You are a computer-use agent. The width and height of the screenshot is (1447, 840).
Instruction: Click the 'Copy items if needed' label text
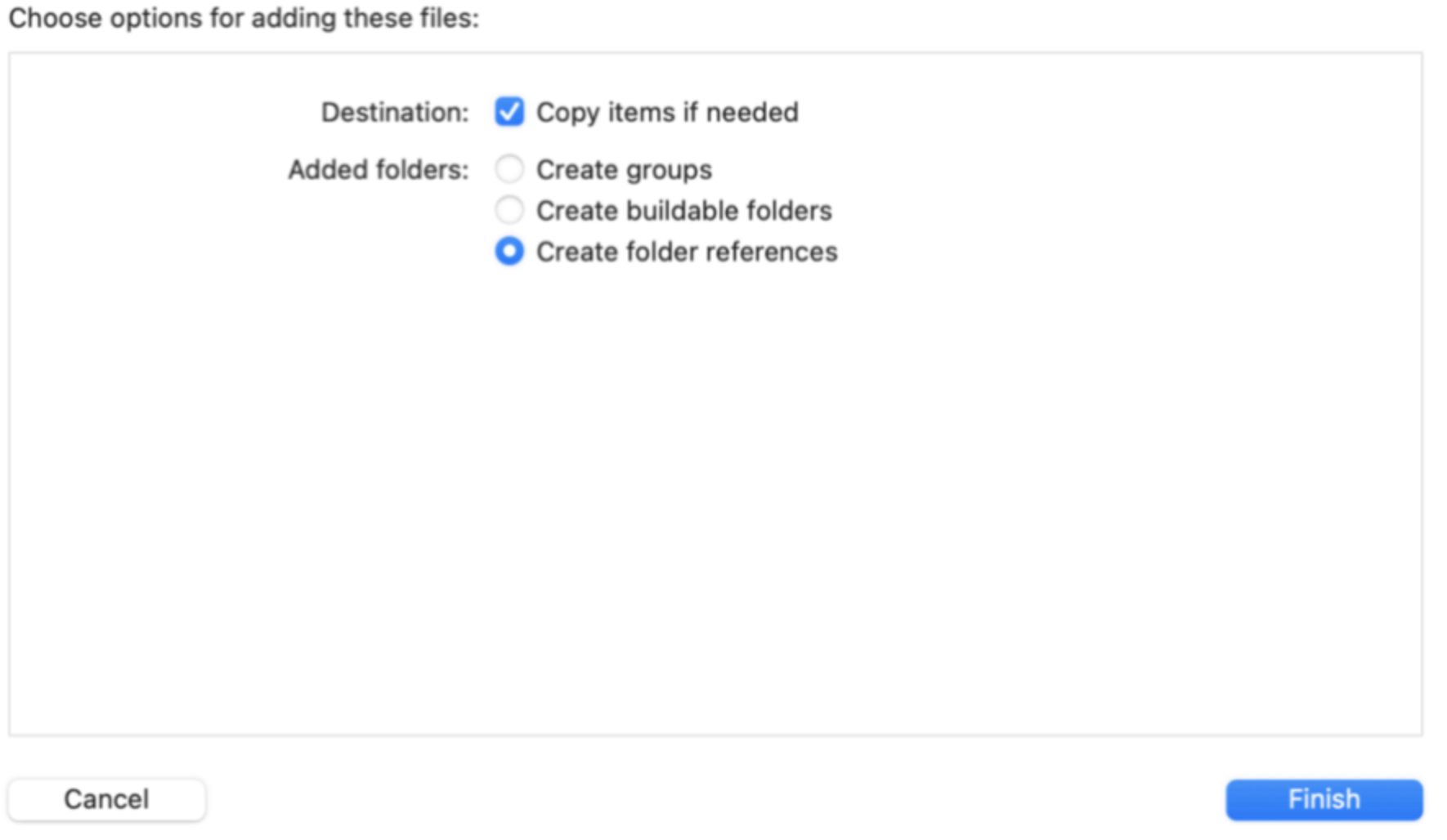click(667, 112)
